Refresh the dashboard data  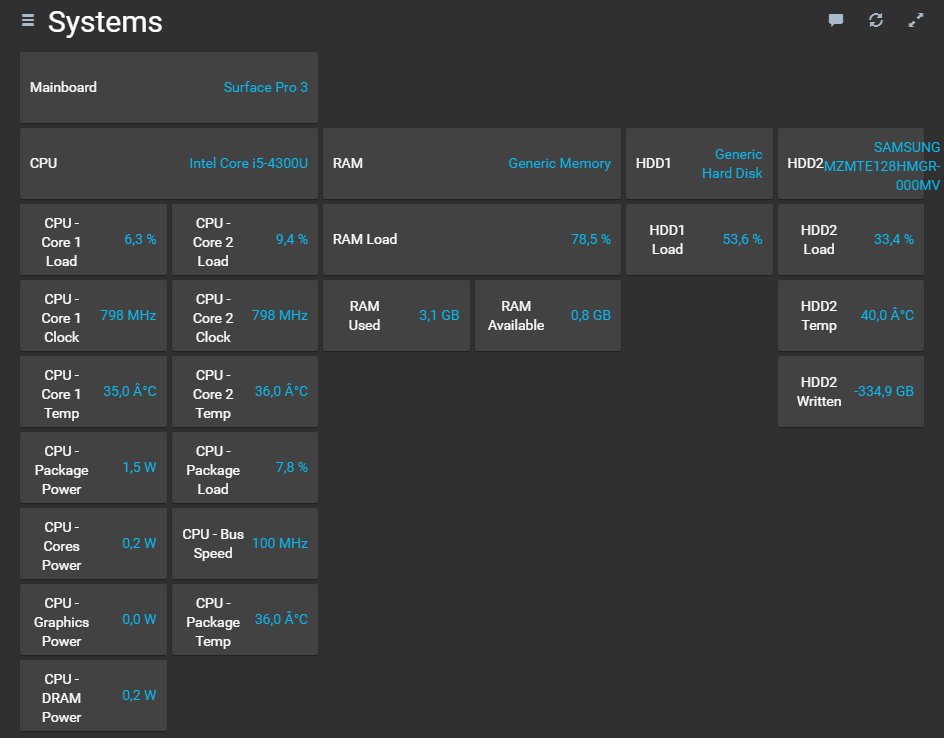(875, 20)
